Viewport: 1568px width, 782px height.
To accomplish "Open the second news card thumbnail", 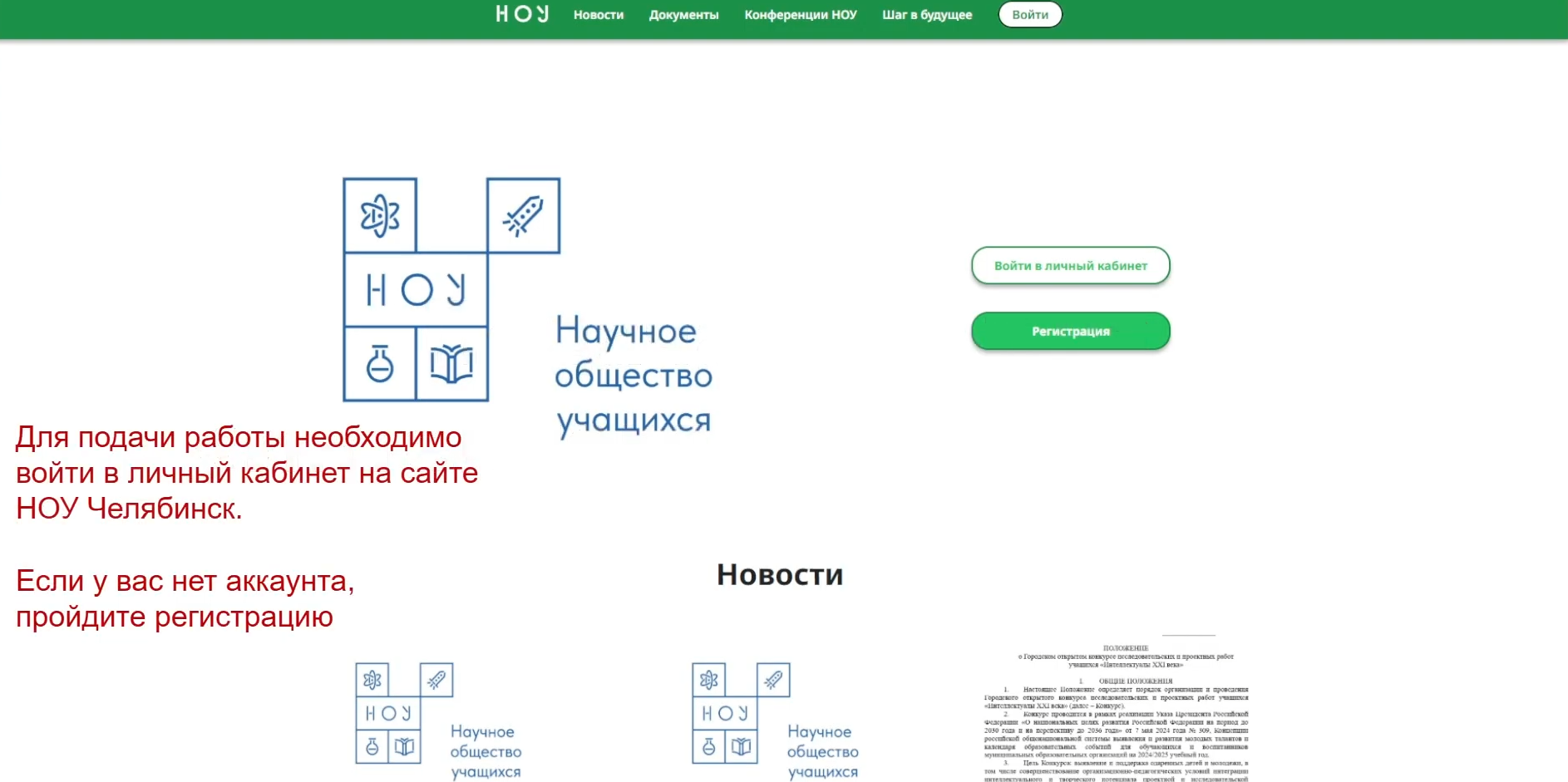I will point(776,720).
